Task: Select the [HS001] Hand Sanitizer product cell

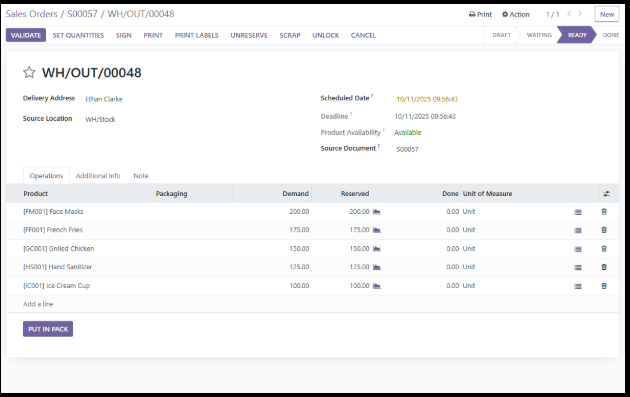Action: click(x=57, y=267)
